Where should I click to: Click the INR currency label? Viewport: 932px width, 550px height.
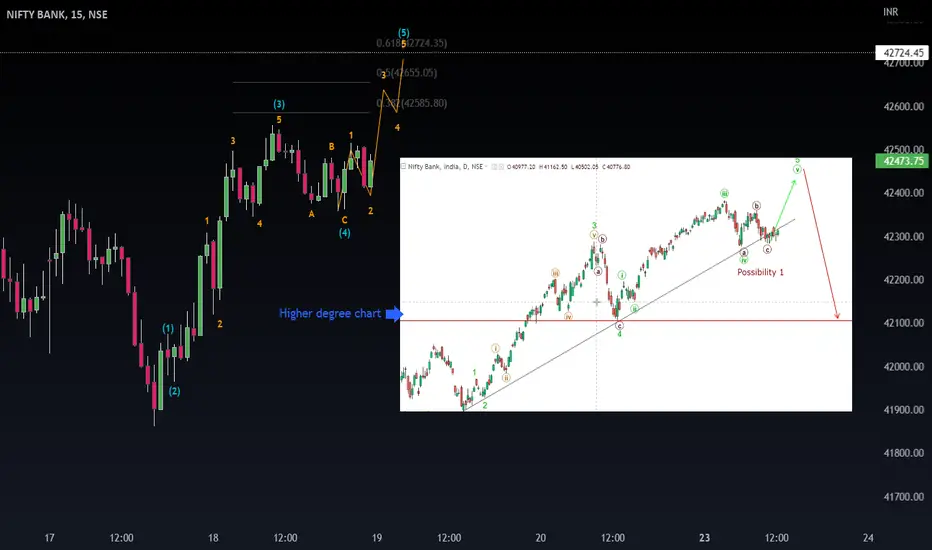(890, 12)
